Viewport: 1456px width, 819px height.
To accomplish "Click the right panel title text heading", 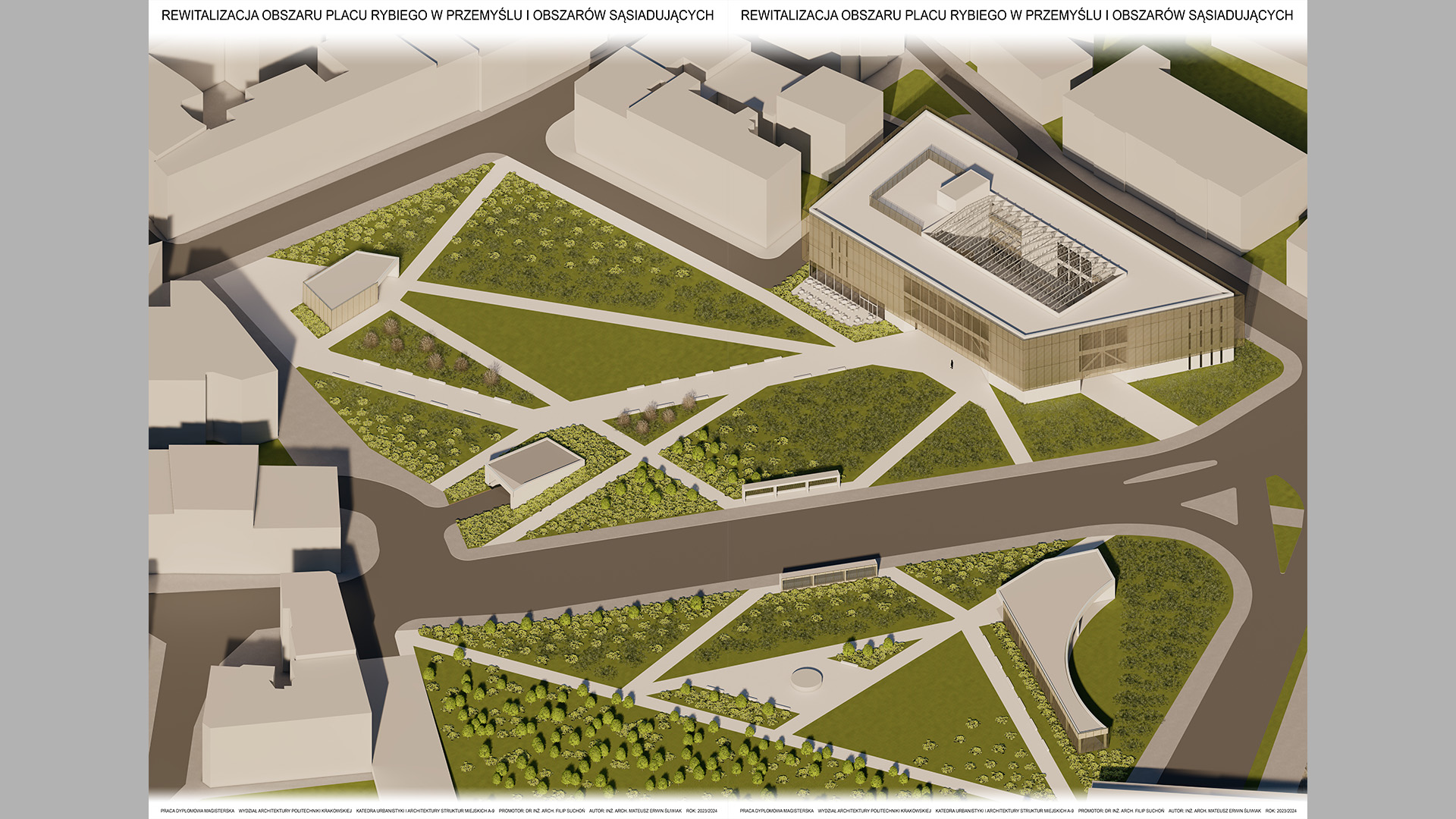I will click(x=1016, y=15).
